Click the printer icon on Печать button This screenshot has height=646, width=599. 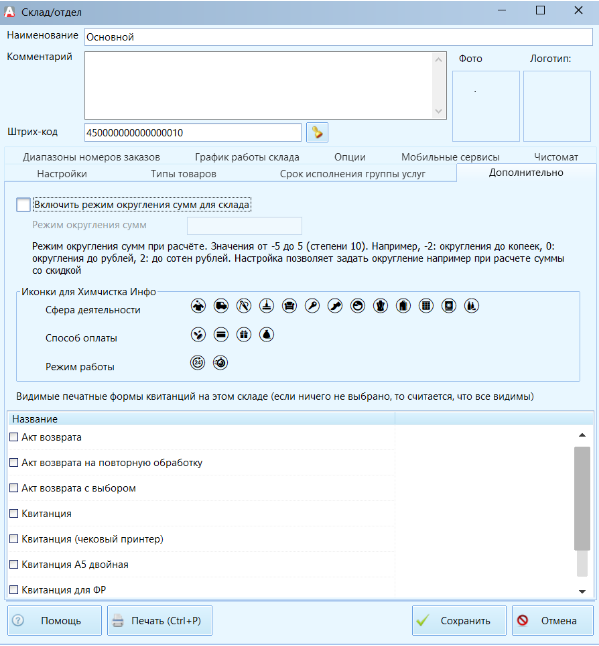[x=118, y=620]
